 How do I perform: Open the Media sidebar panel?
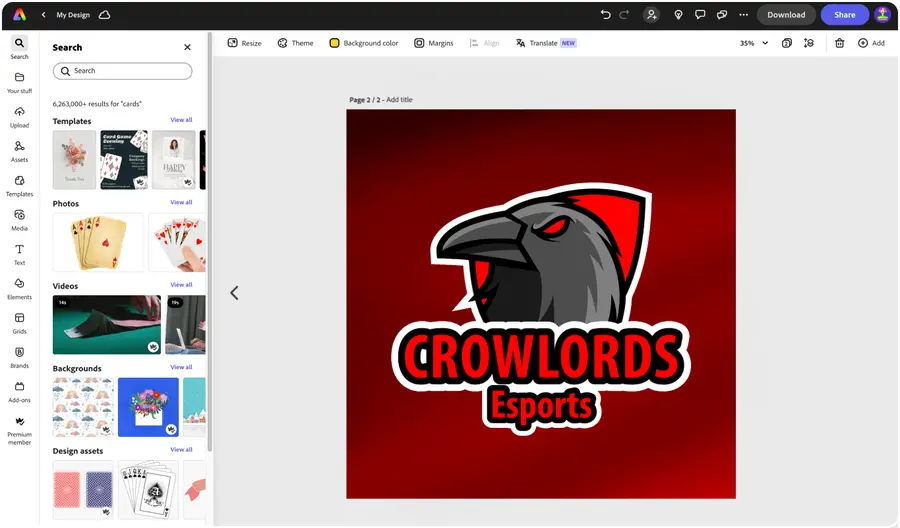[20, 220]
